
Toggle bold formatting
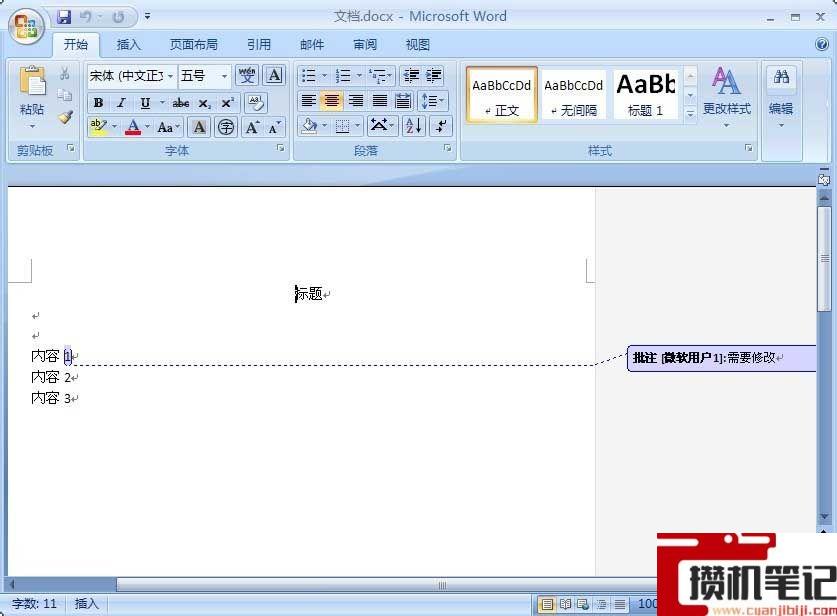[x=98, y=102]
